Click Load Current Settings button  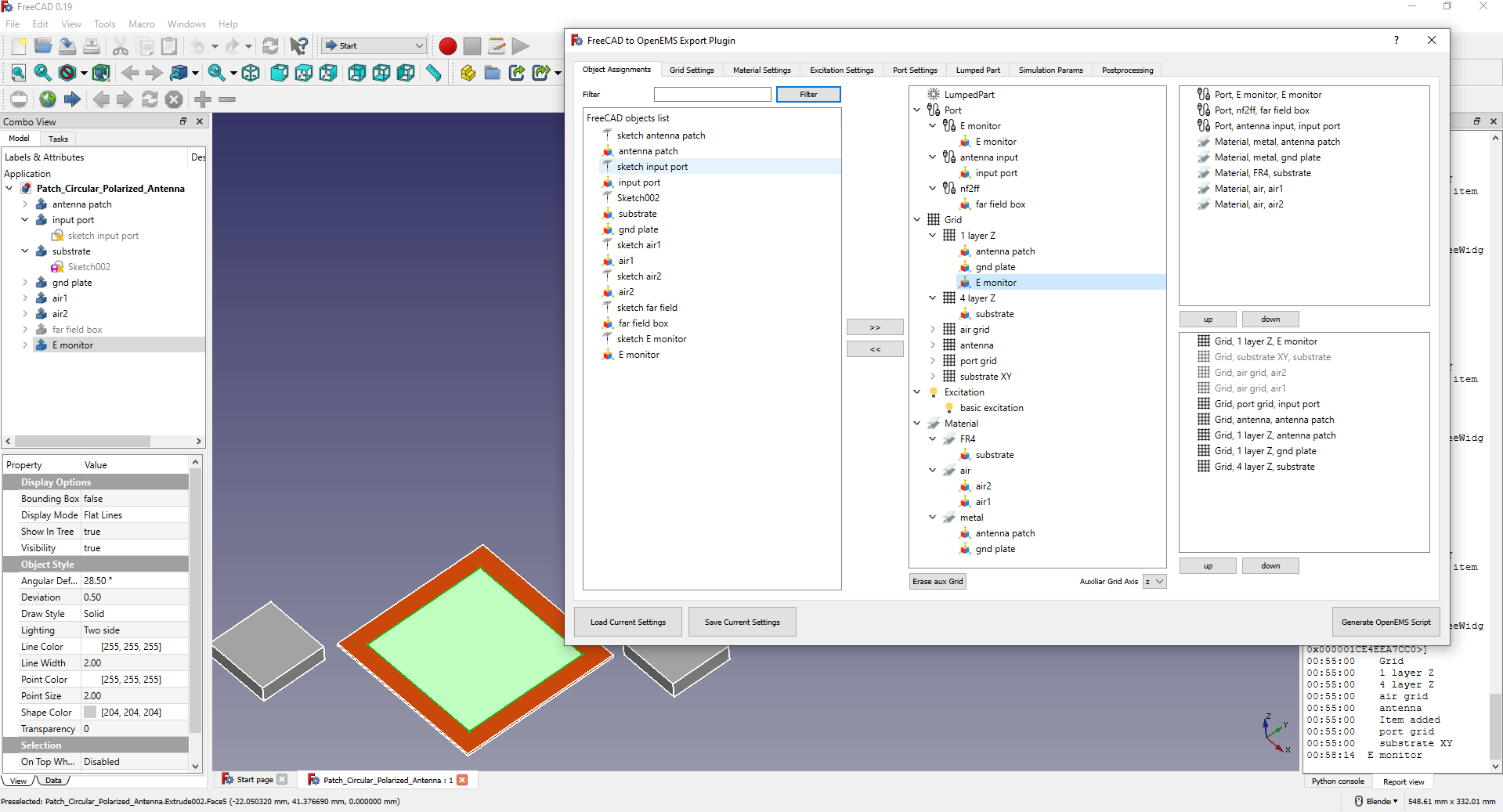[628, 623]
